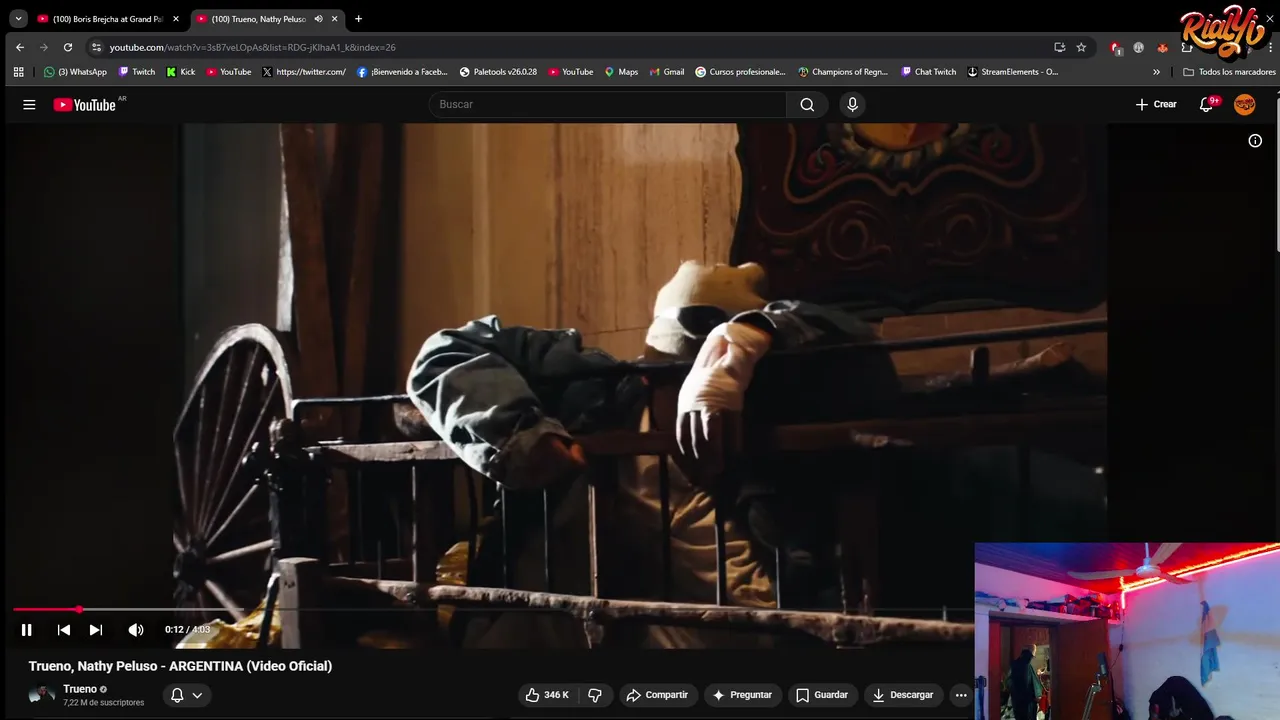Skip to the next video in the player
This screenshot has height=720, width=1280.
[96, 630]
